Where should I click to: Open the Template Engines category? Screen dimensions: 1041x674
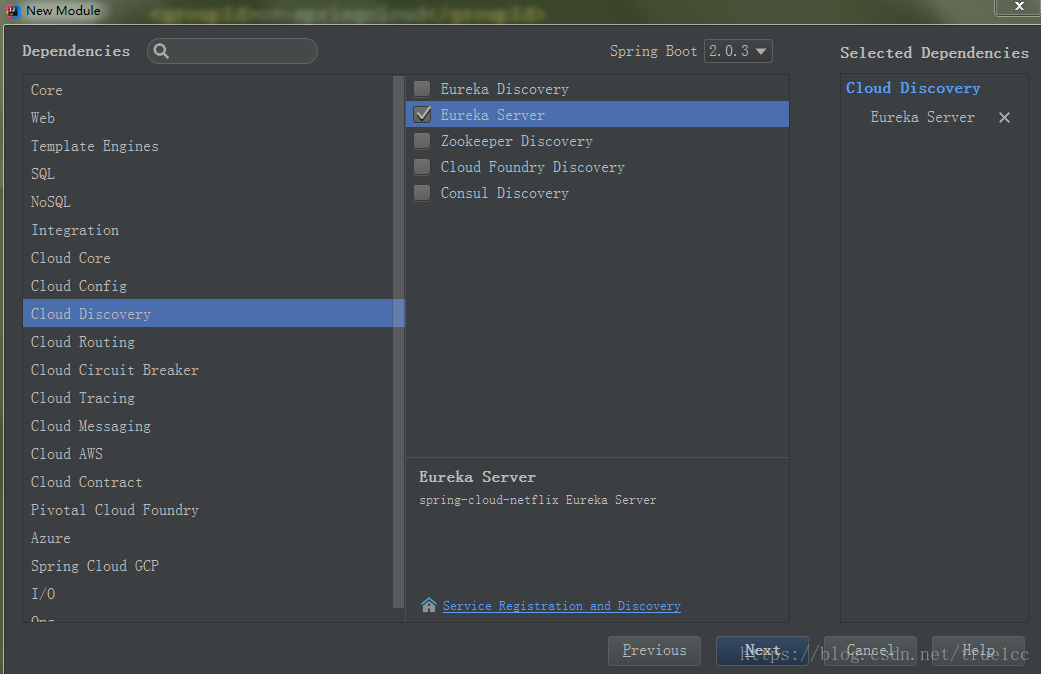(208, 145)
